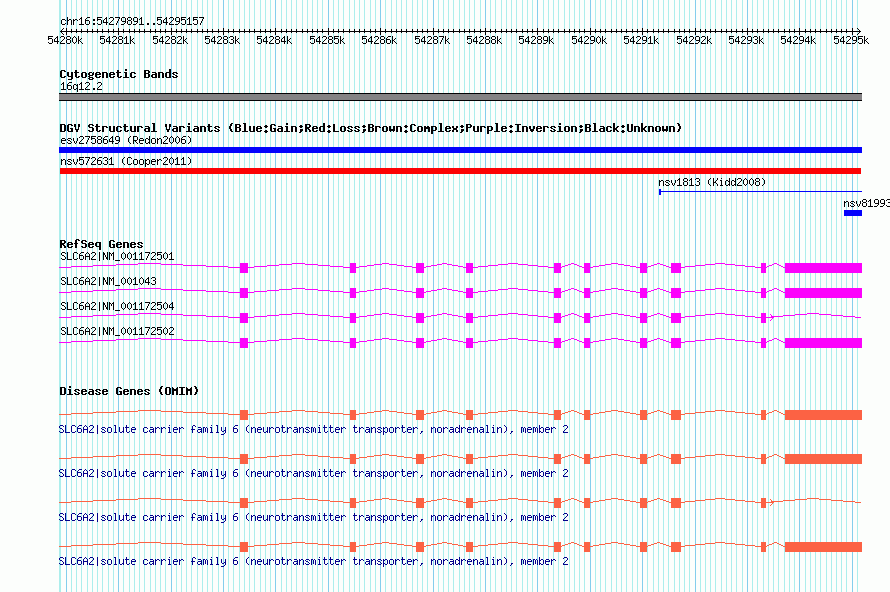Image resolution: width=890 pixels, height=592 pixels.
Task: Open the topmost OMIM SLC6A2 solute carrier link
Action: (x=313, y=430)
